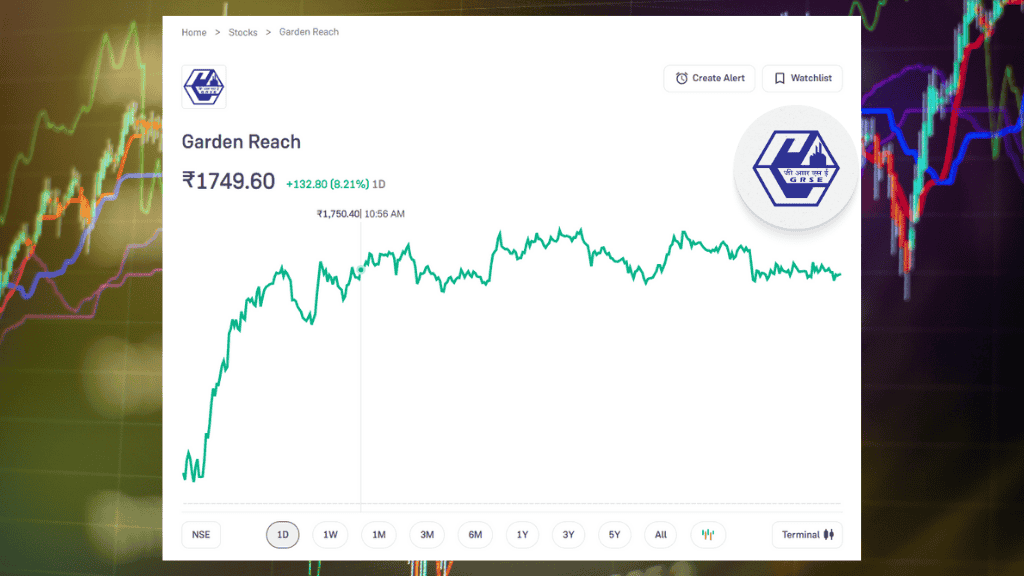Add stock to Watchlist
1024x576 pixels.
pos(802,78)
